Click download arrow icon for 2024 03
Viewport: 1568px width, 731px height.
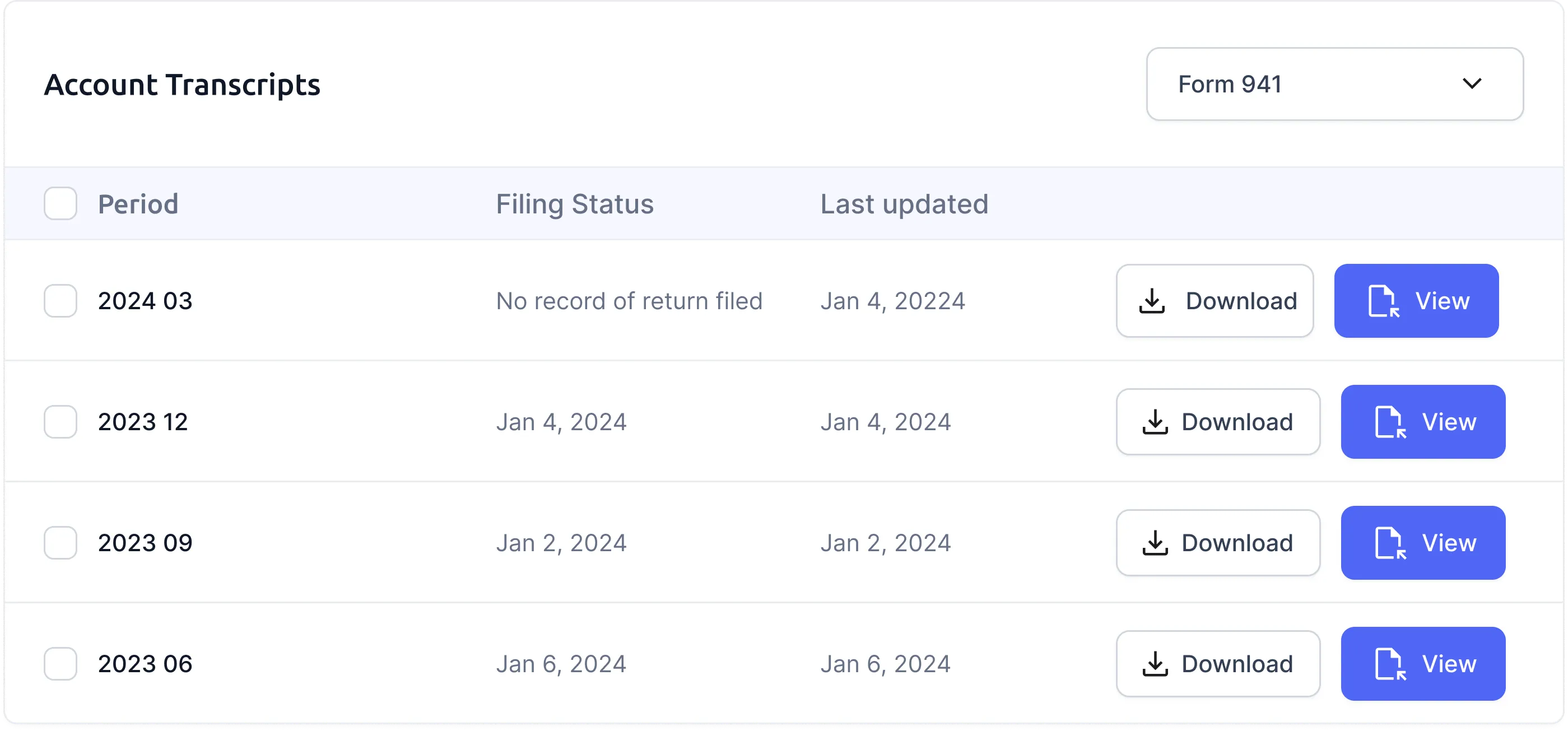point(1152,301)
